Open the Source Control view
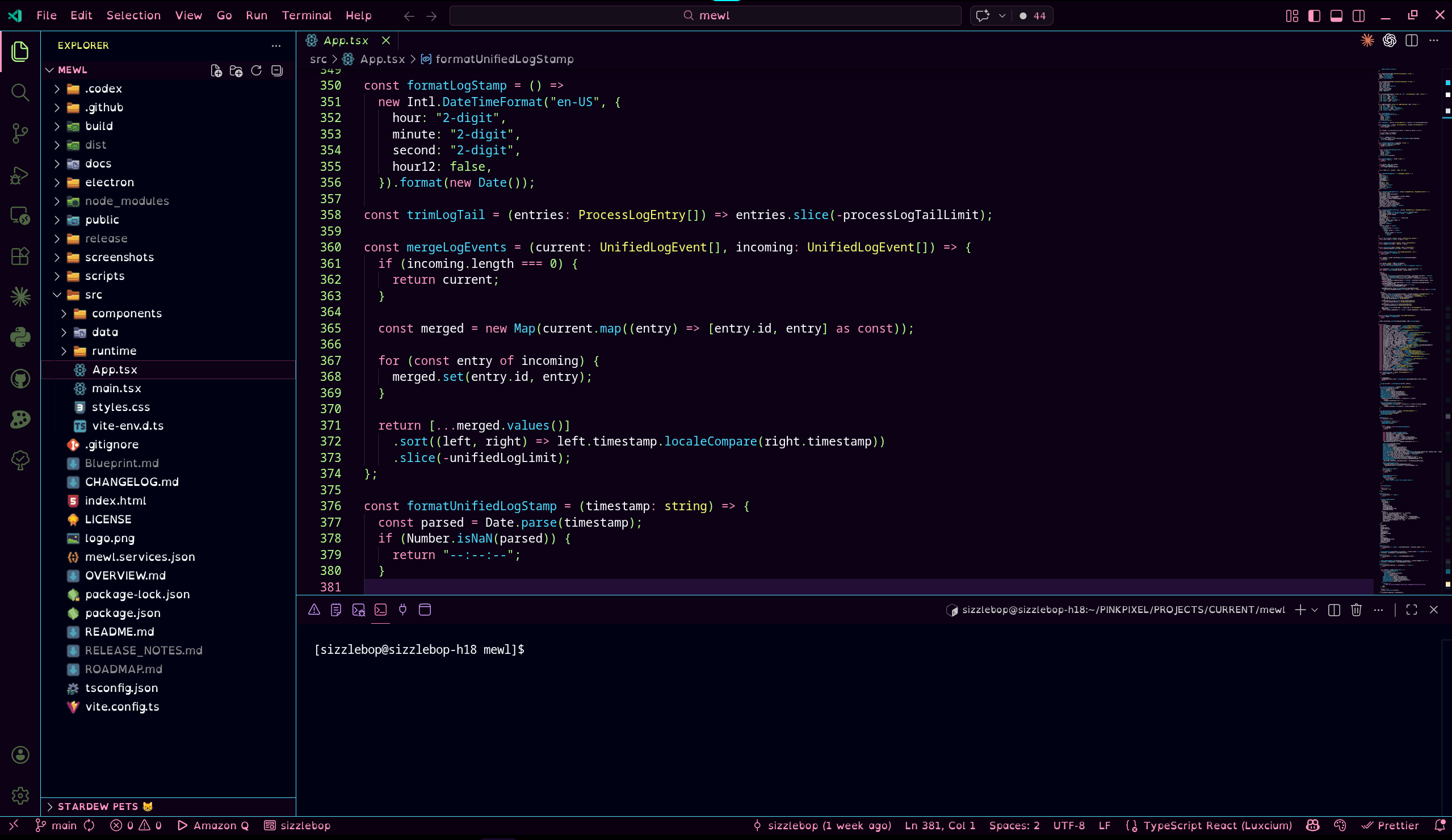The image size is (1452, 840). pos(20,134)
